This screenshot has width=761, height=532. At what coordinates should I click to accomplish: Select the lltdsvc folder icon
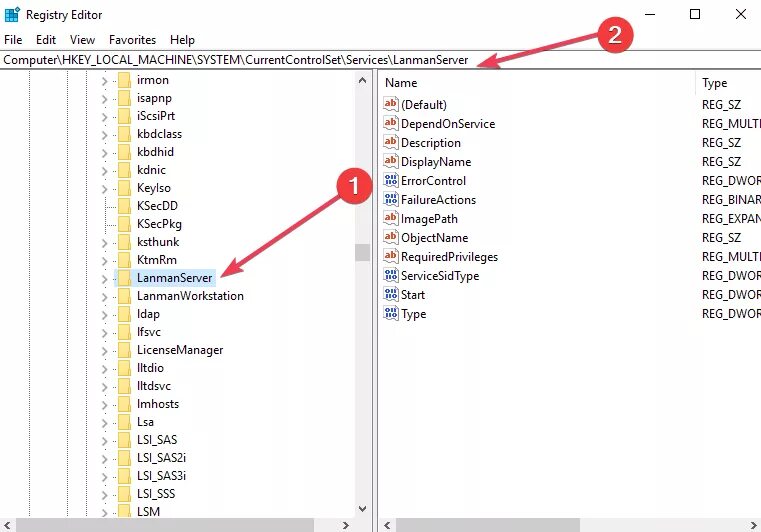coord(124,386)
